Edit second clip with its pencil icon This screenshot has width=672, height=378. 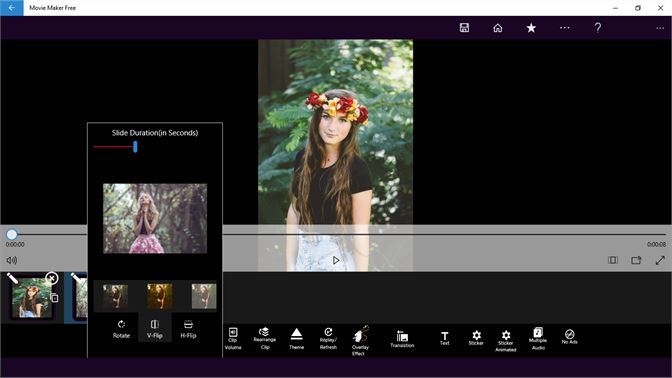(76, 279)
